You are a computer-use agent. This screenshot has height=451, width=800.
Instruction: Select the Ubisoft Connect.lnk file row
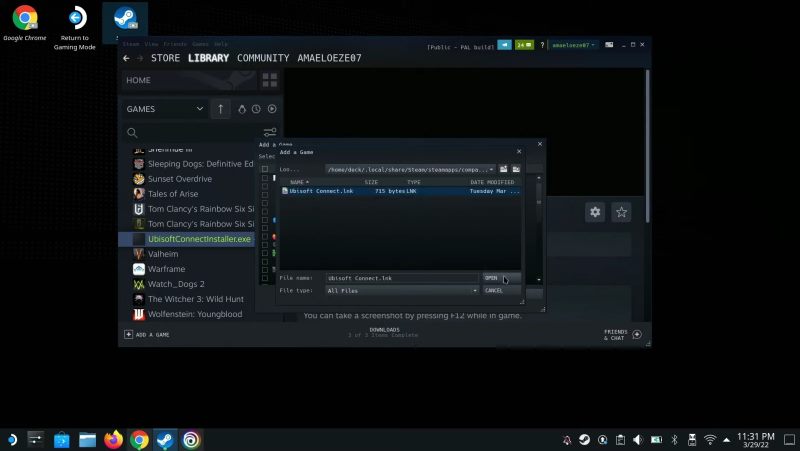[401, 191]
